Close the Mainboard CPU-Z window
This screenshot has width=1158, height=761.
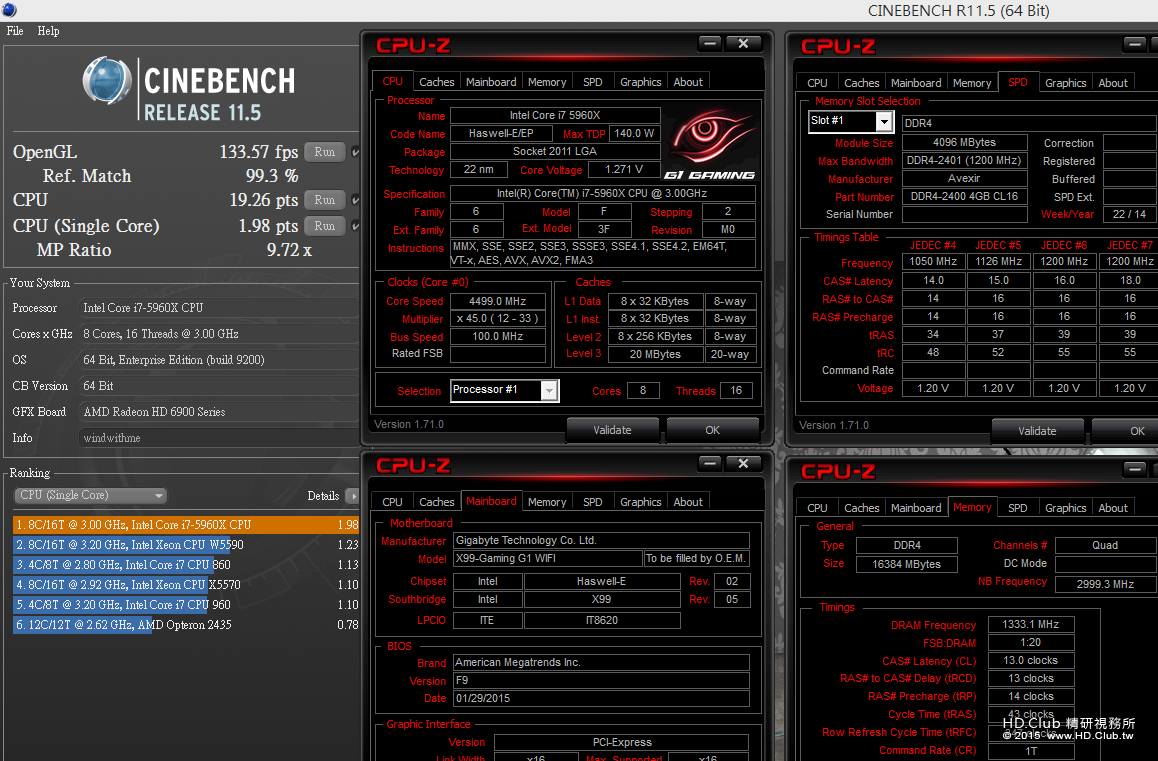tap(744, 464)
